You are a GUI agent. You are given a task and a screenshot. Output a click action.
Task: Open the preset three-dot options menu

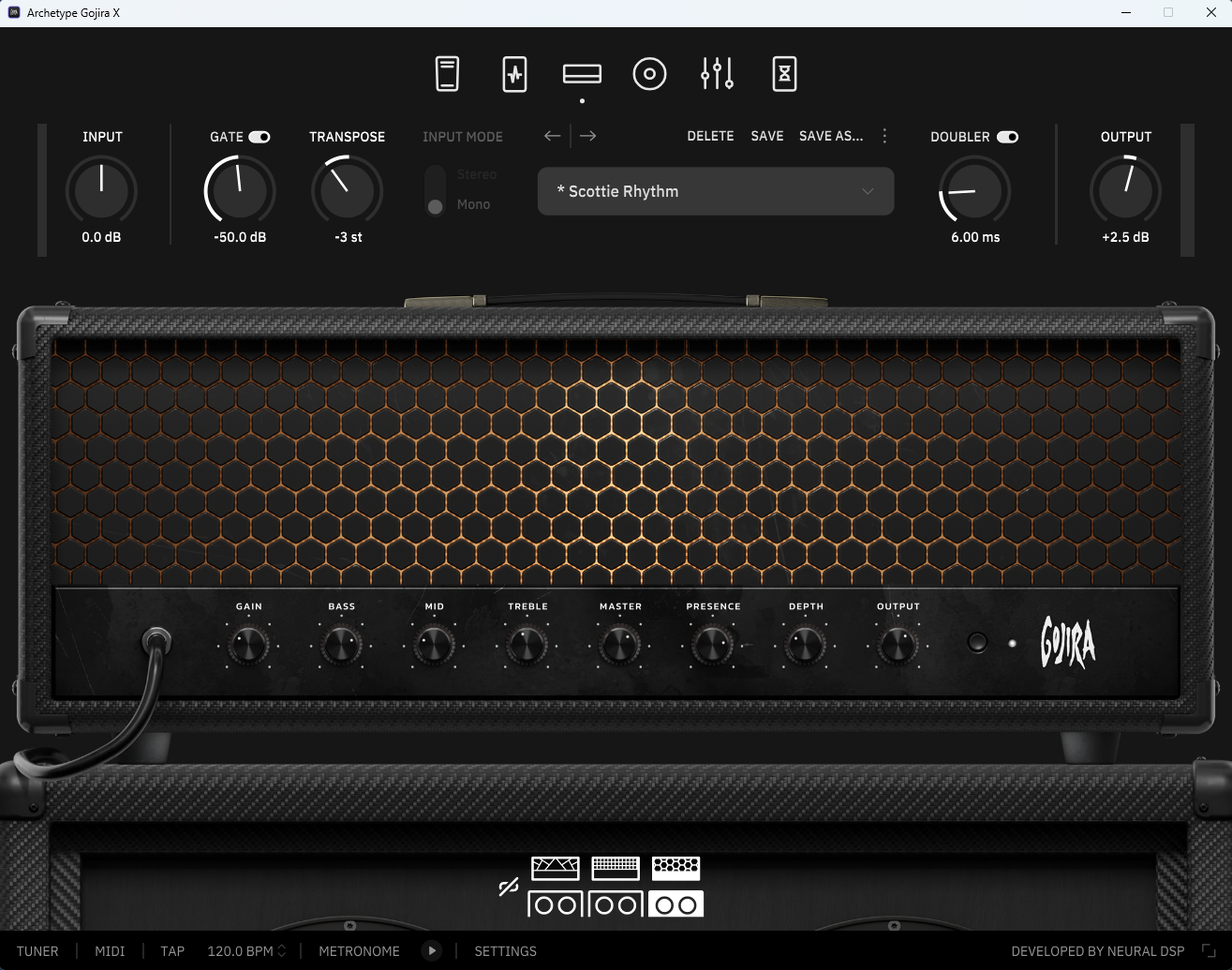[x=884, y=136]
